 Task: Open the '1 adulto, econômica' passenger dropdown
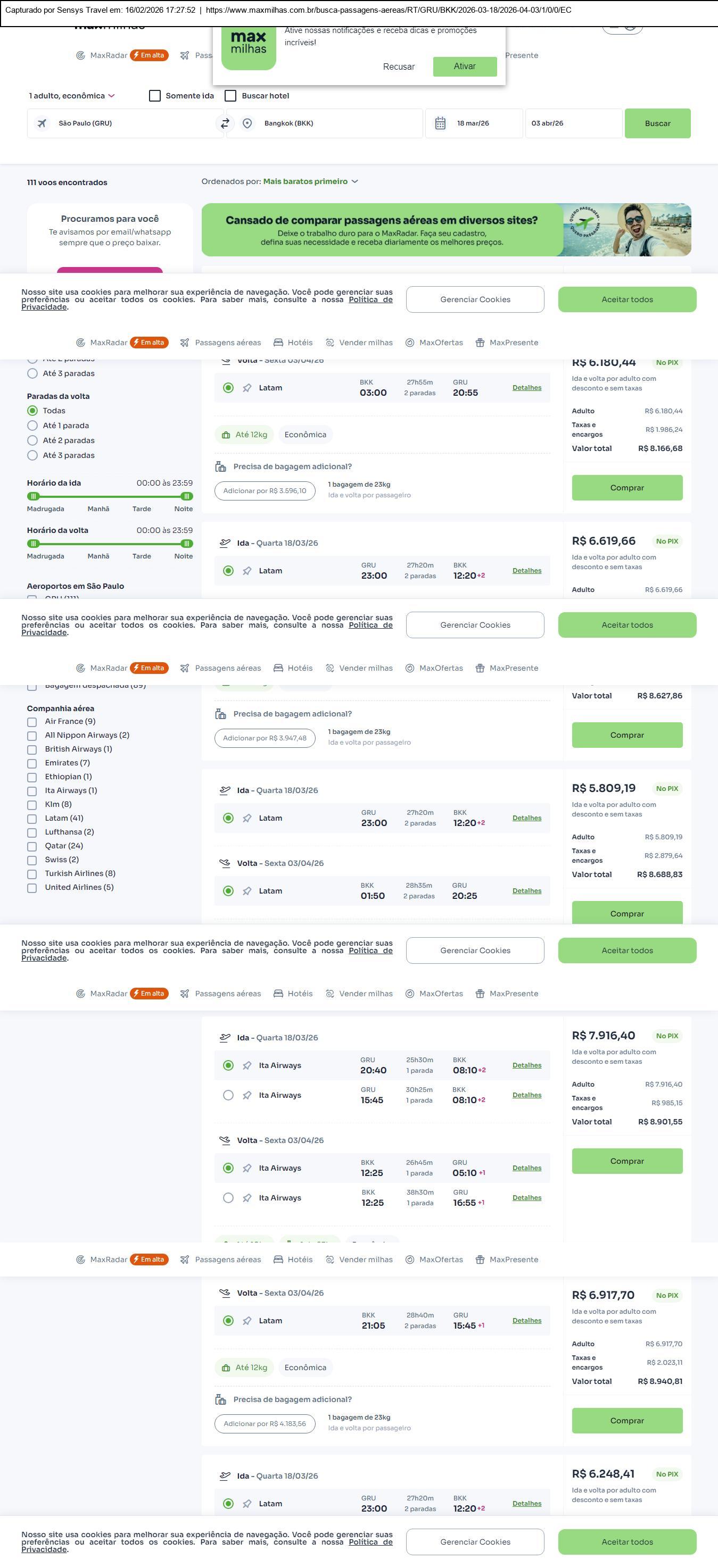click(x=72, y=96)
